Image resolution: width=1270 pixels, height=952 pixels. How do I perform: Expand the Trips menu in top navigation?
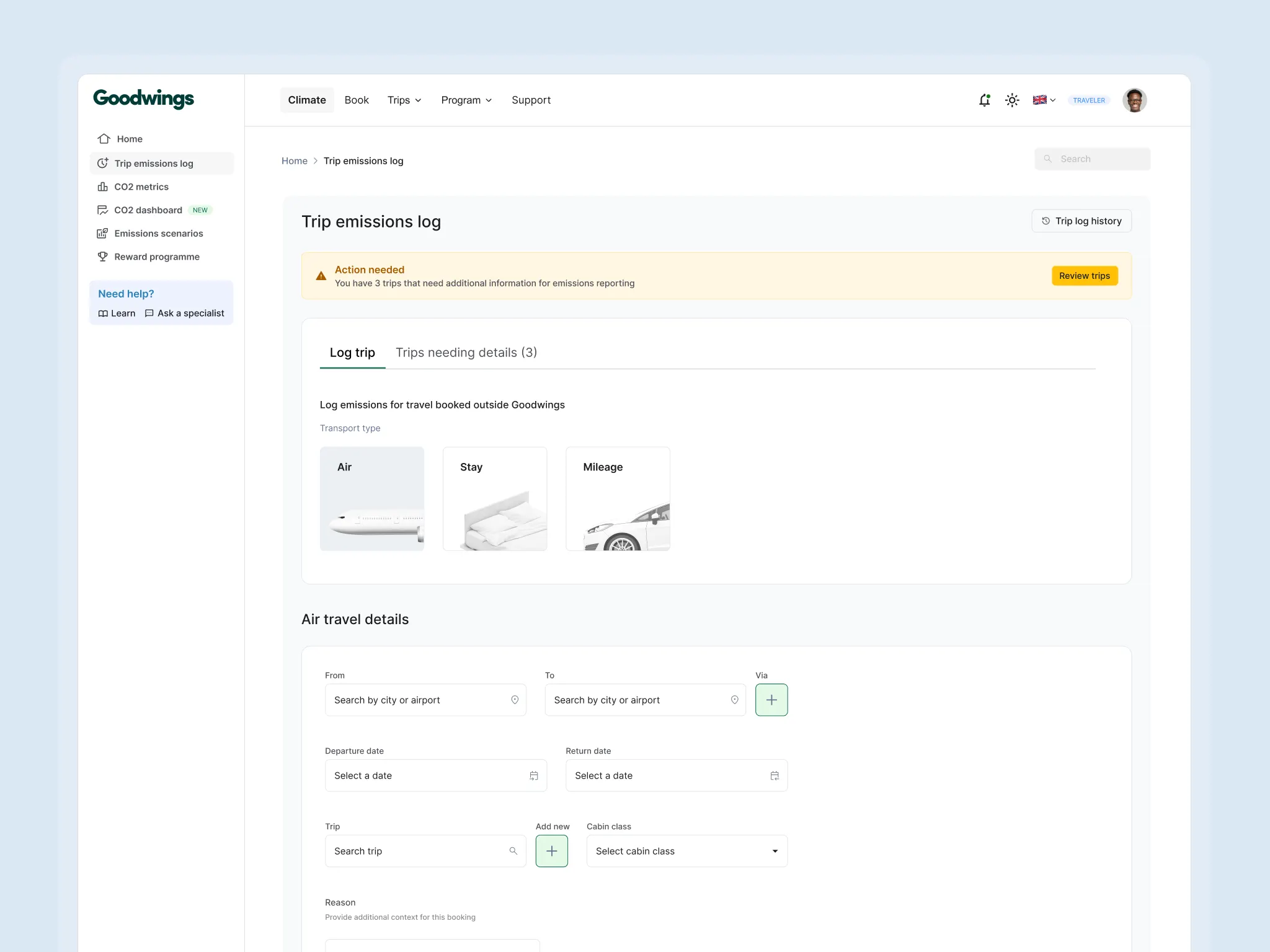coord(404,100)
